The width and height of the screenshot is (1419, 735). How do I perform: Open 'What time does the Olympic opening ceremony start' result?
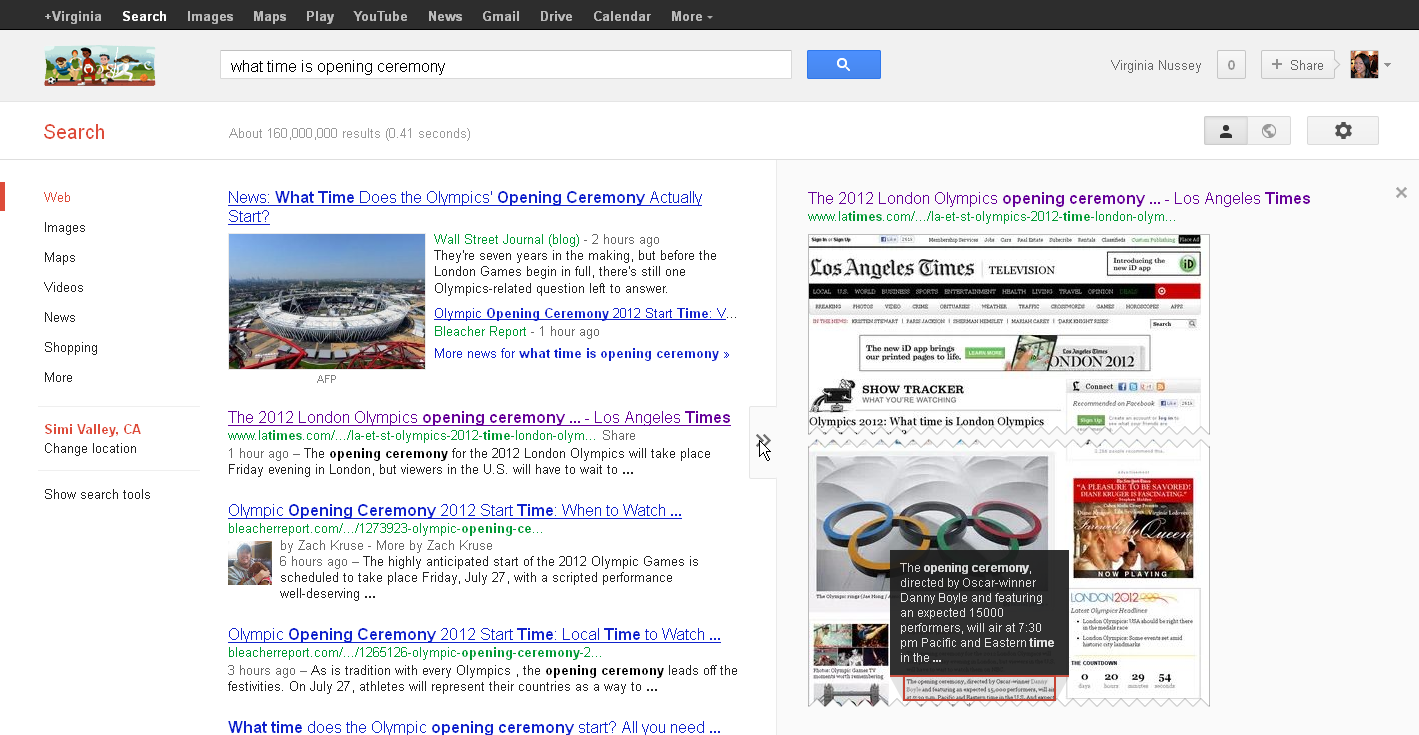pos(474,727)
